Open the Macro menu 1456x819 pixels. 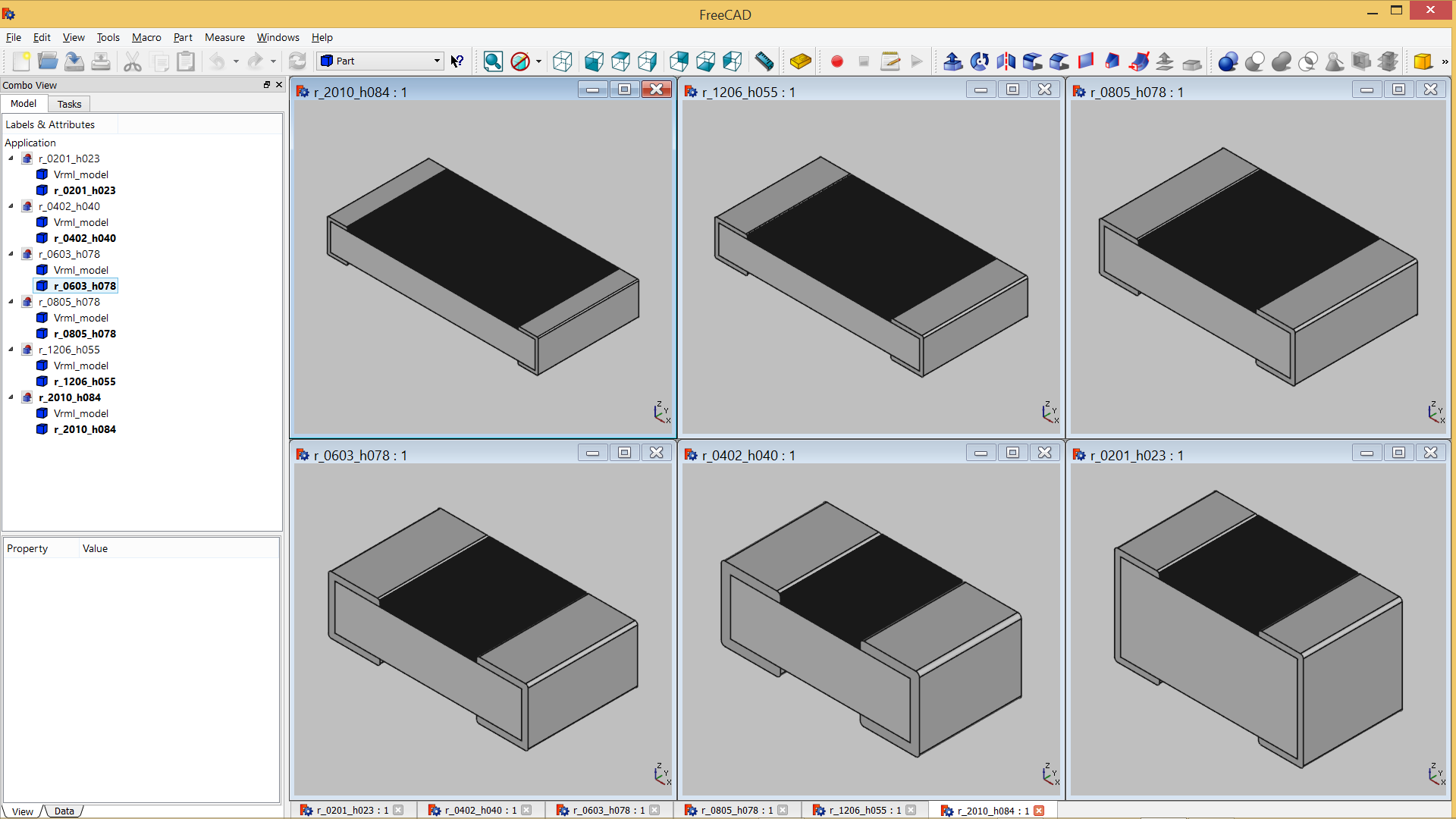click(146, 37)
